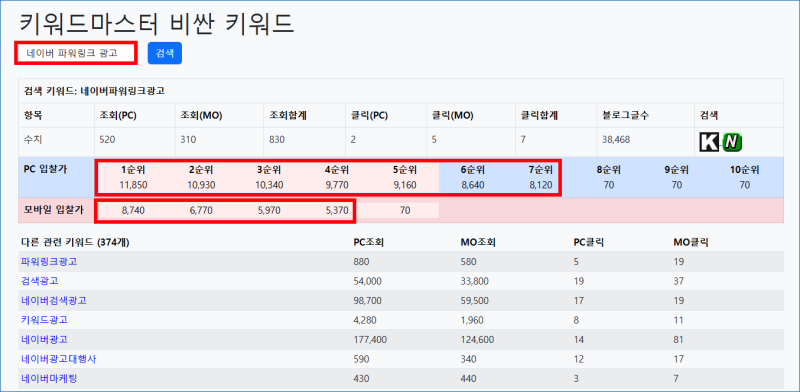This screenshot has height=392, width=800.
Task: Click the 2순위 PC bid 10,930
Action: (201, 185)
